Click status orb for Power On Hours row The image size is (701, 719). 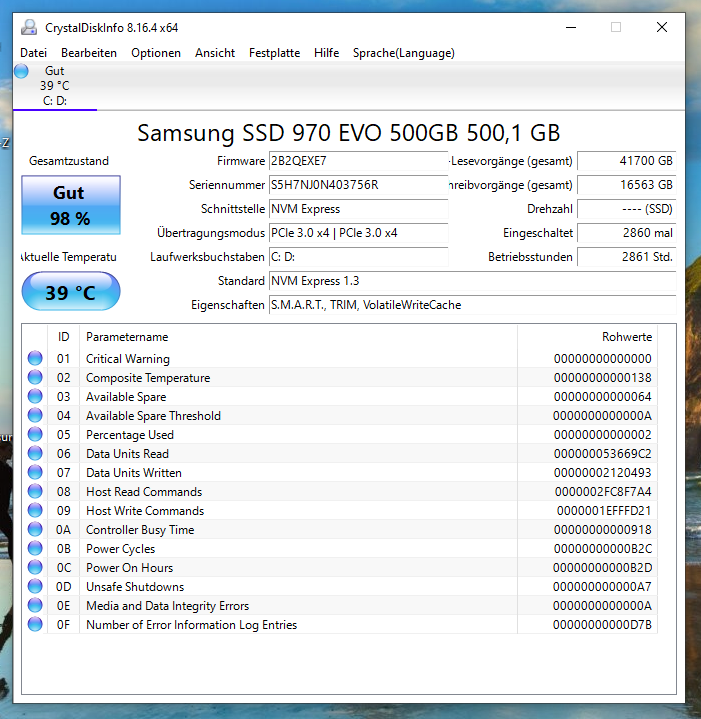[35, 567]
